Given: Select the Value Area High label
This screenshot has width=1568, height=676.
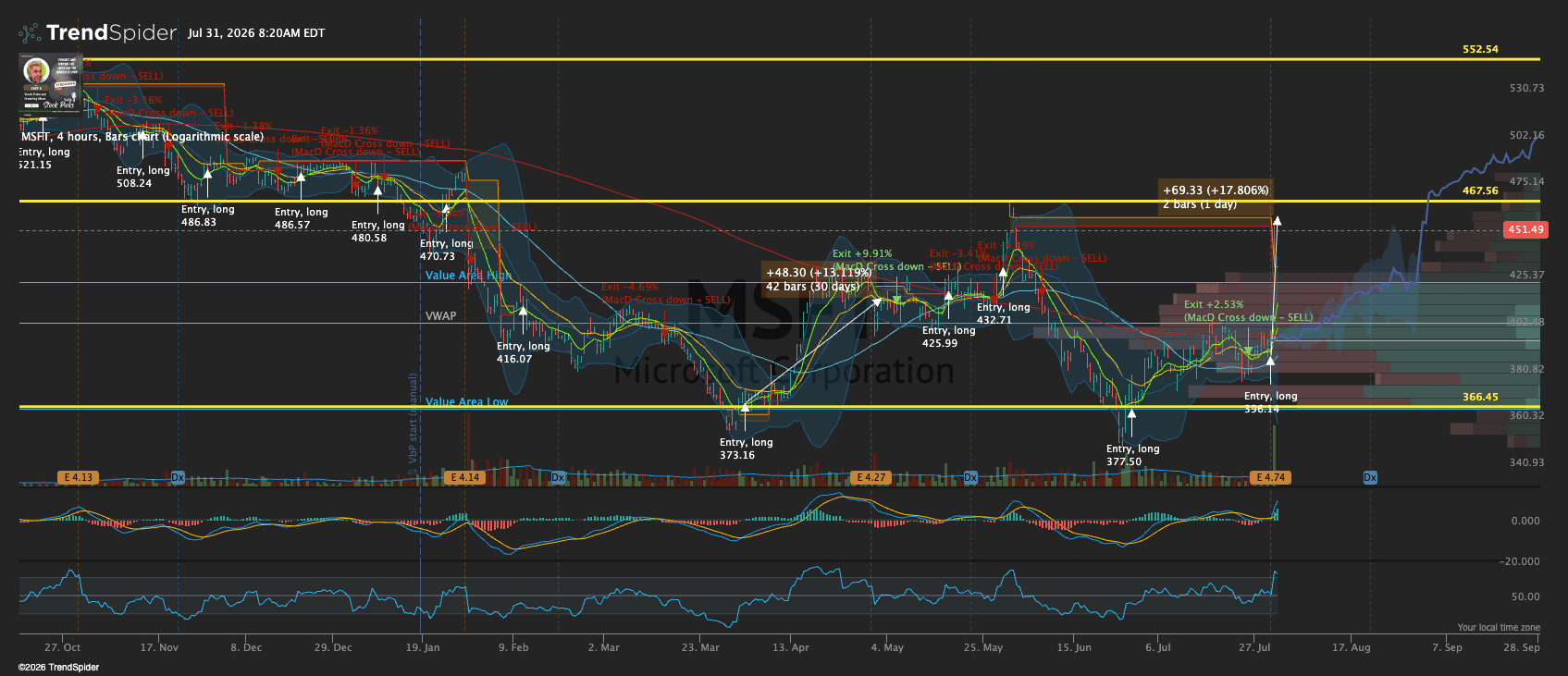Looking at the screenshot, I should pyautogui.click(x=468, y=276).
